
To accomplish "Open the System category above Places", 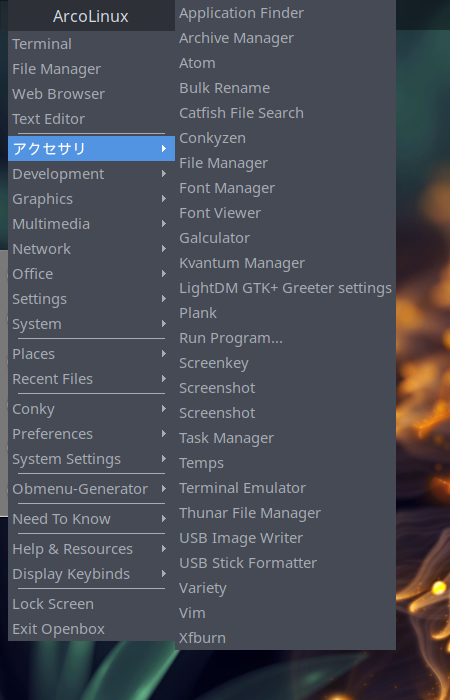I will tap(92, 324).
